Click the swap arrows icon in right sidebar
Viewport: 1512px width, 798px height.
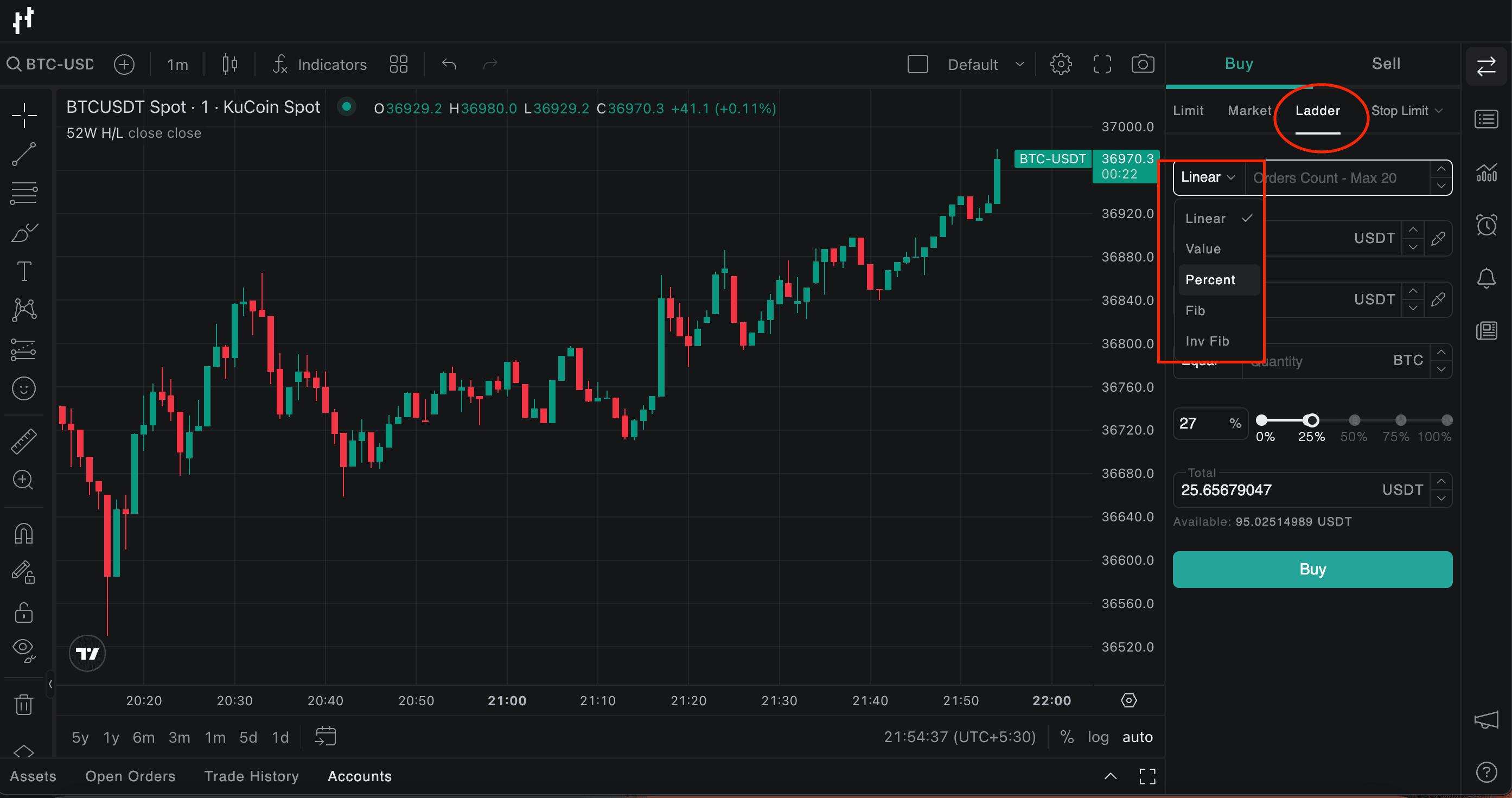coord(1485,67)
